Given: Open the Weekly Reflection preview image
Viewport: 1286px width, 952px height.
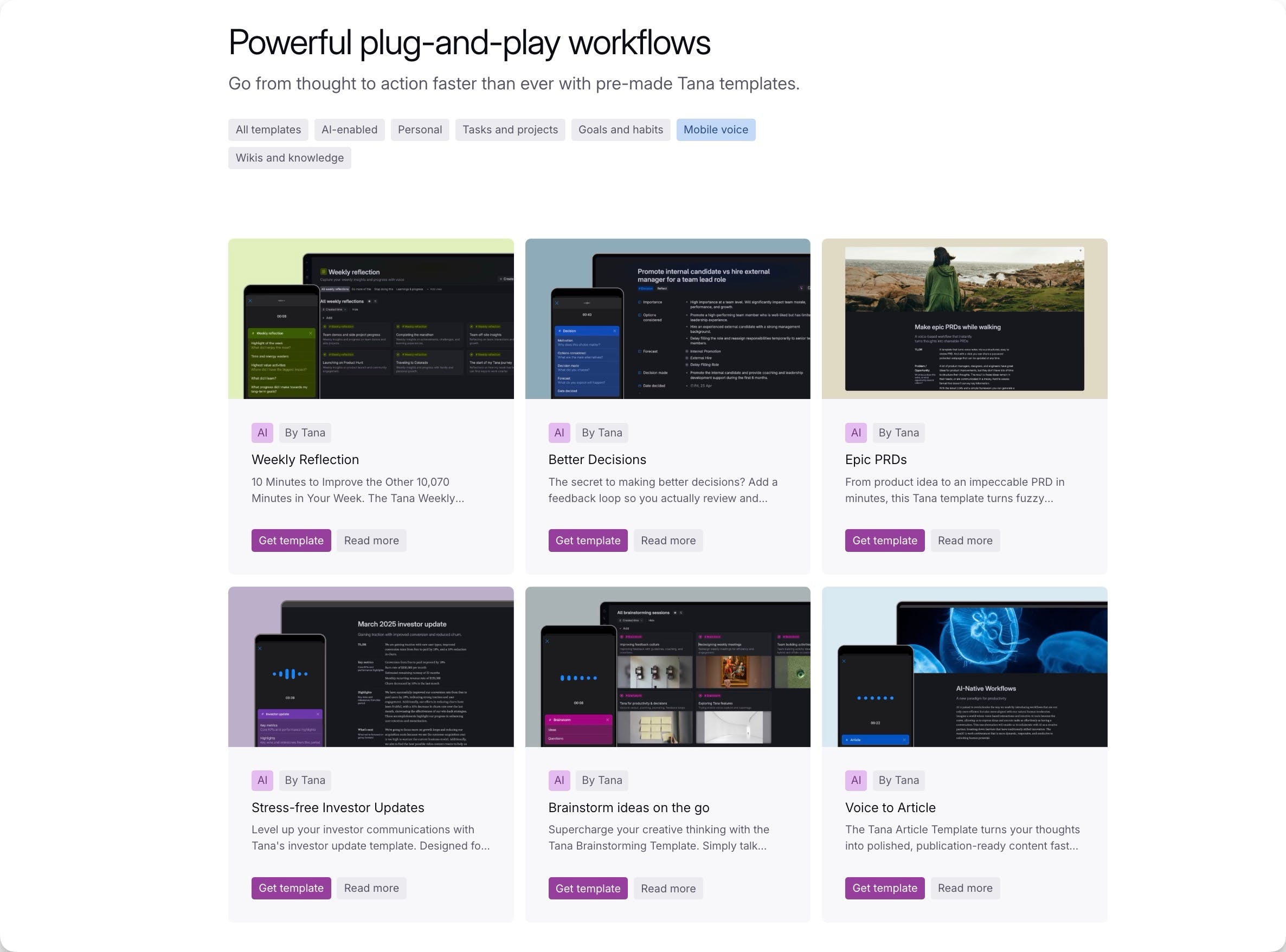Looking at the screenshot, I should [x=370, y=319].
